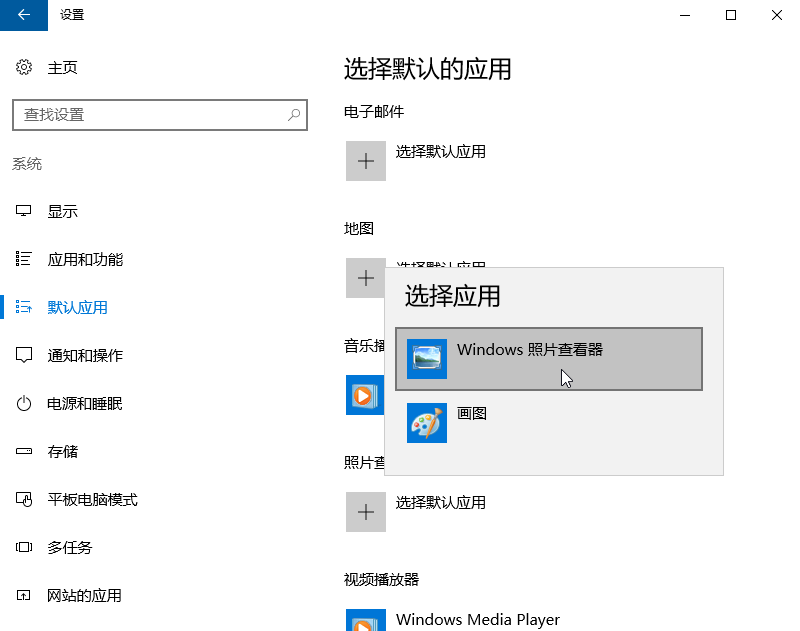Click the plus button under 电子邮件

click(x=366, y=161)
